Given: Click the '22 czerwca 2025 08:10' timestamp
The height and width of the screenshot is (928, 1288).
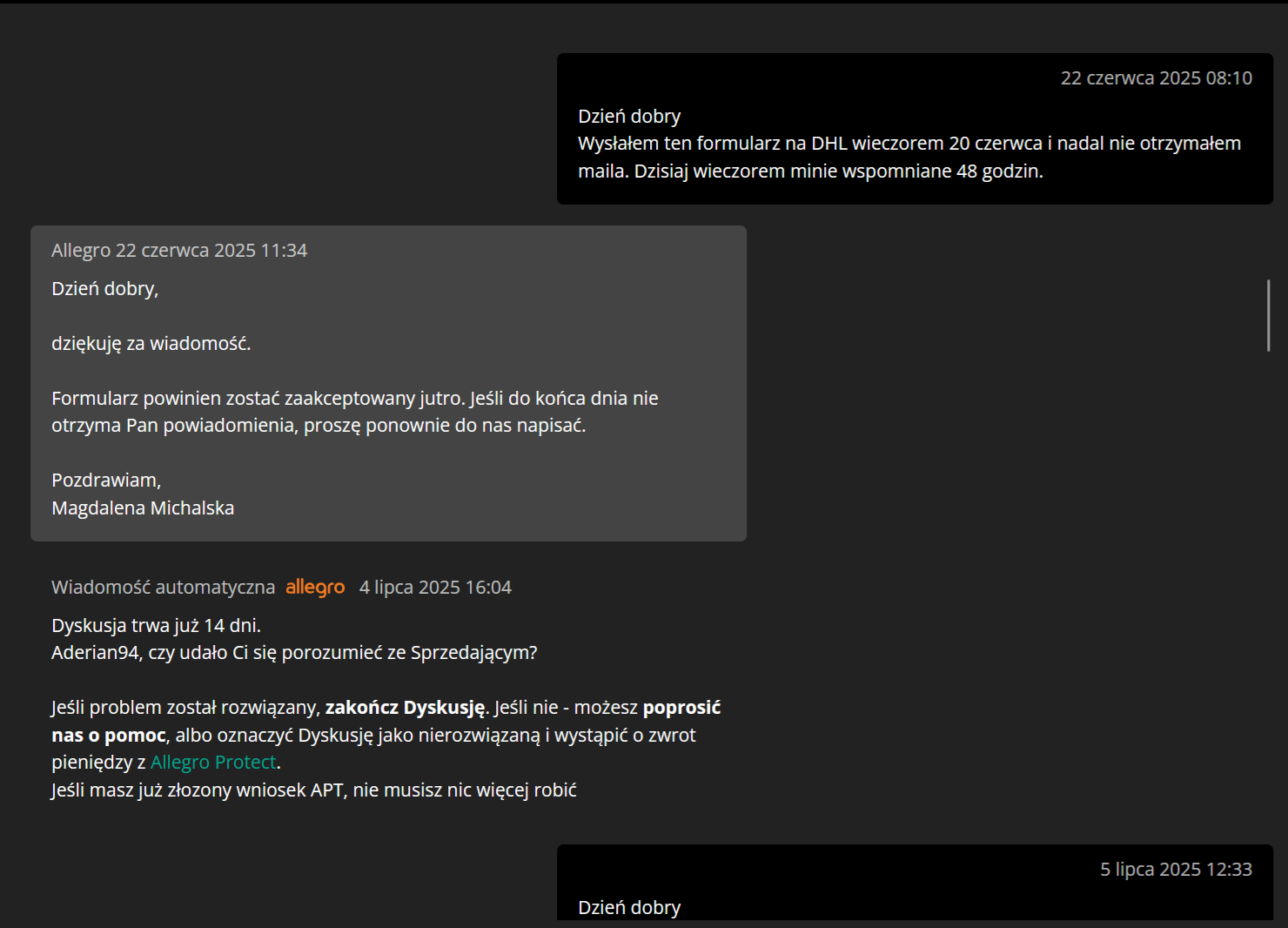Looking at the screenshot, I should click(1156, 78).
